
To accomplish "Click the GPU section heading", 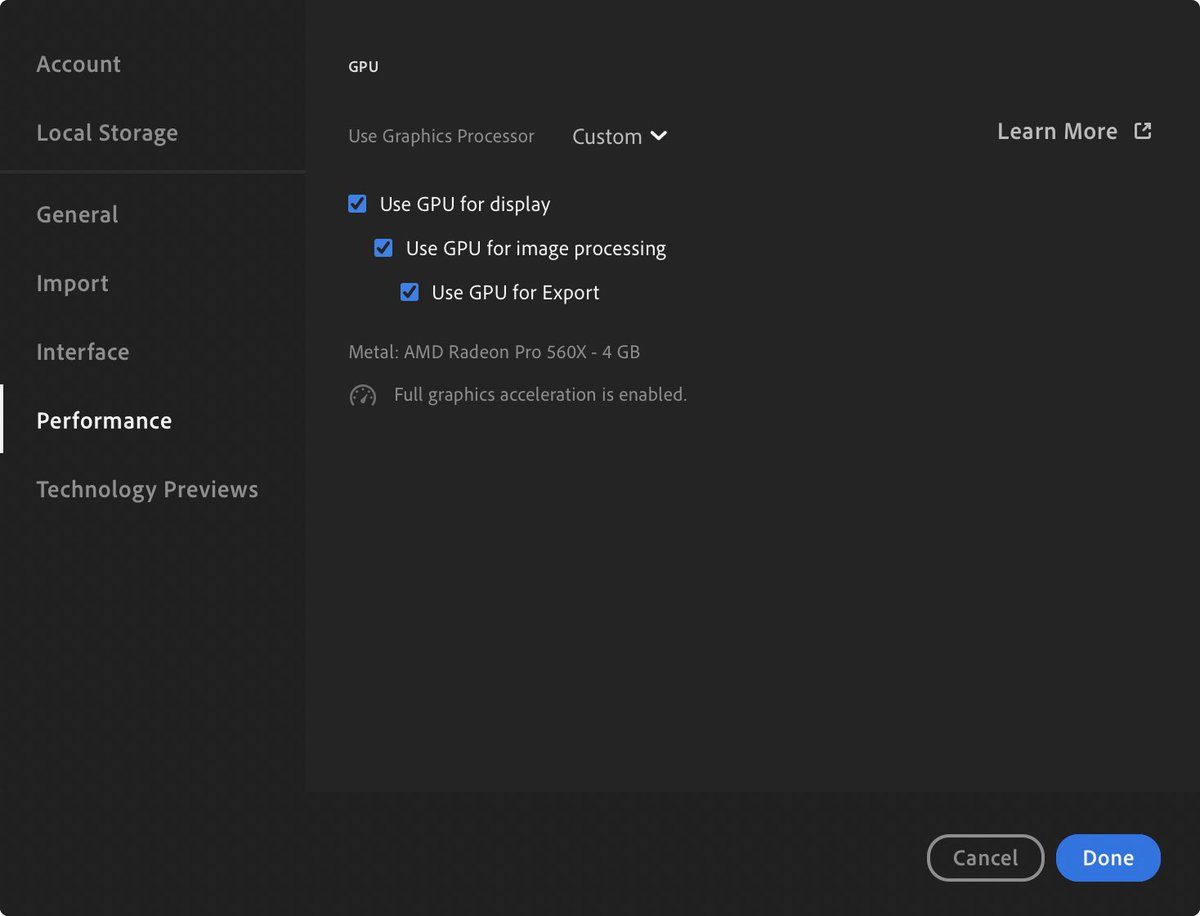I will [x=363, y=66].
